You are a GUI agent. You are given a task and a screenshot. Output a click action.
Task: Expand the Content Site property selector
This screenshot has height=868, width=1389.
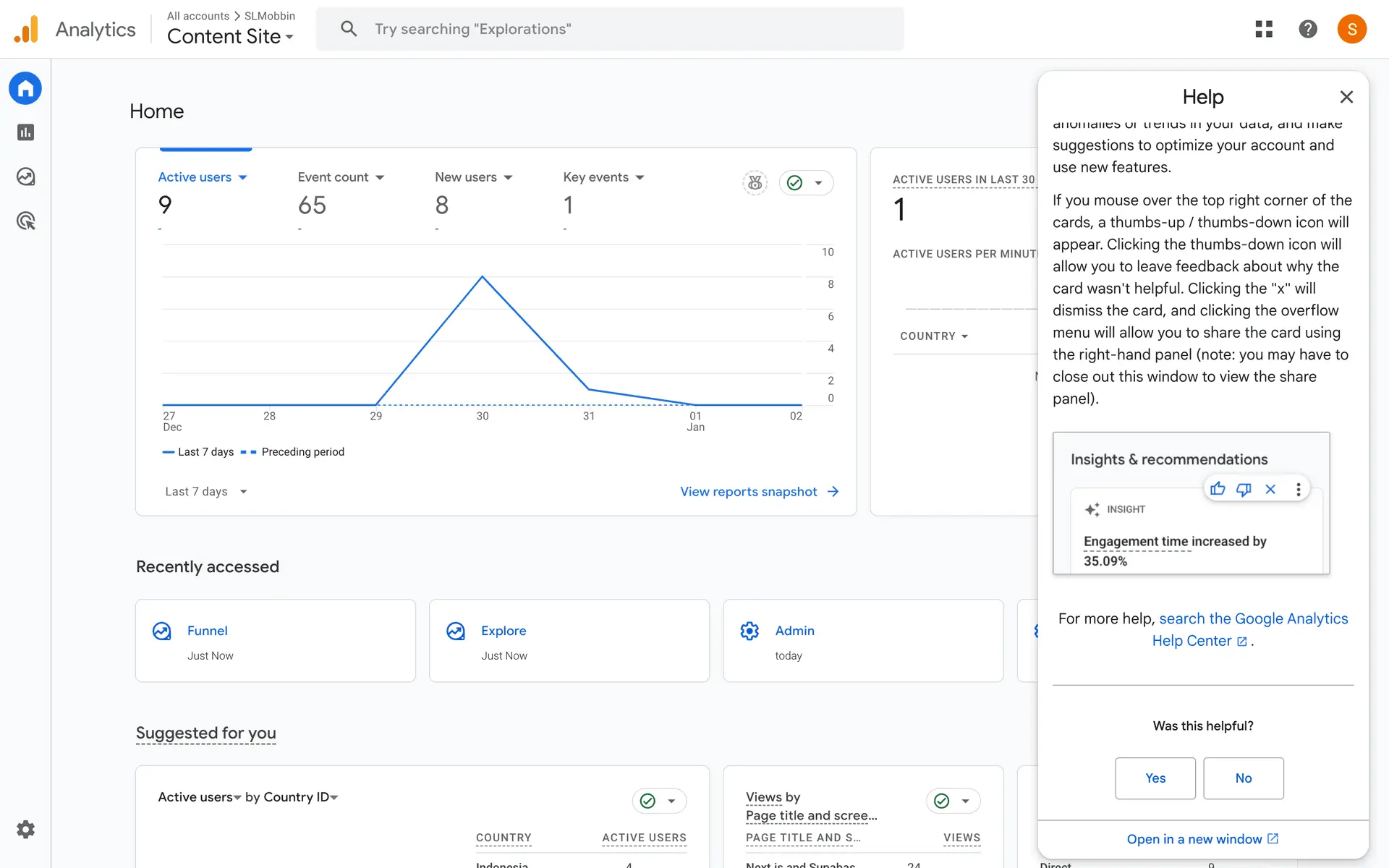(x=230, y=36)
